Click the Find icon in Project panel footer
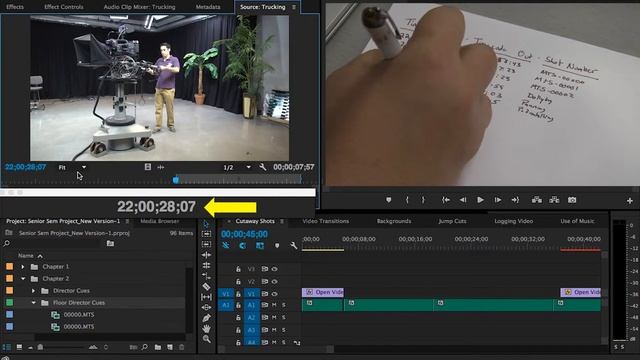The height and width of the screenshot is (360, 640). (x=144, y=347)
